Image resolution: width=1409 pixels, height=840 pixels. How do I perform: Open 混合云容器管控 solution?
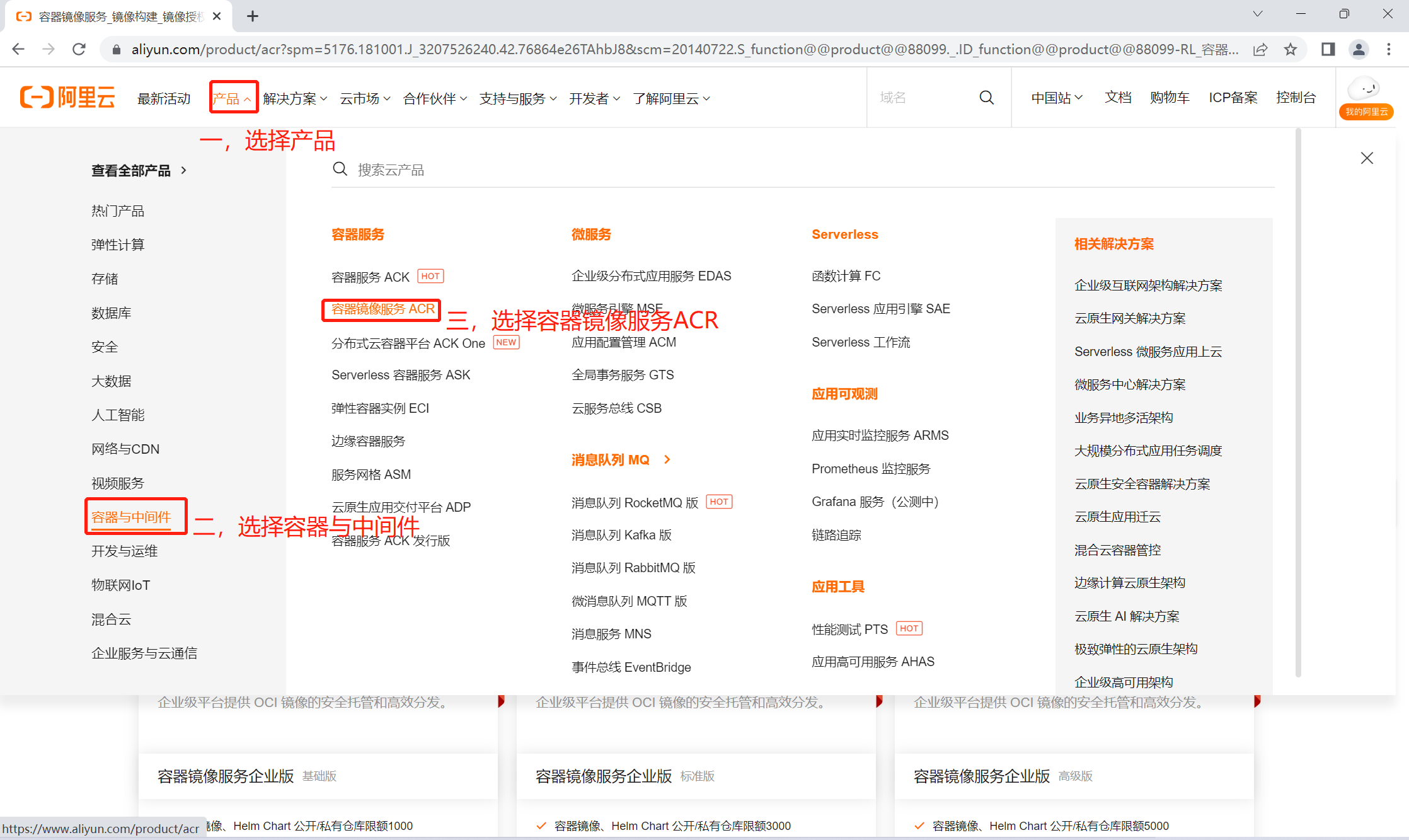point(1117,550)
